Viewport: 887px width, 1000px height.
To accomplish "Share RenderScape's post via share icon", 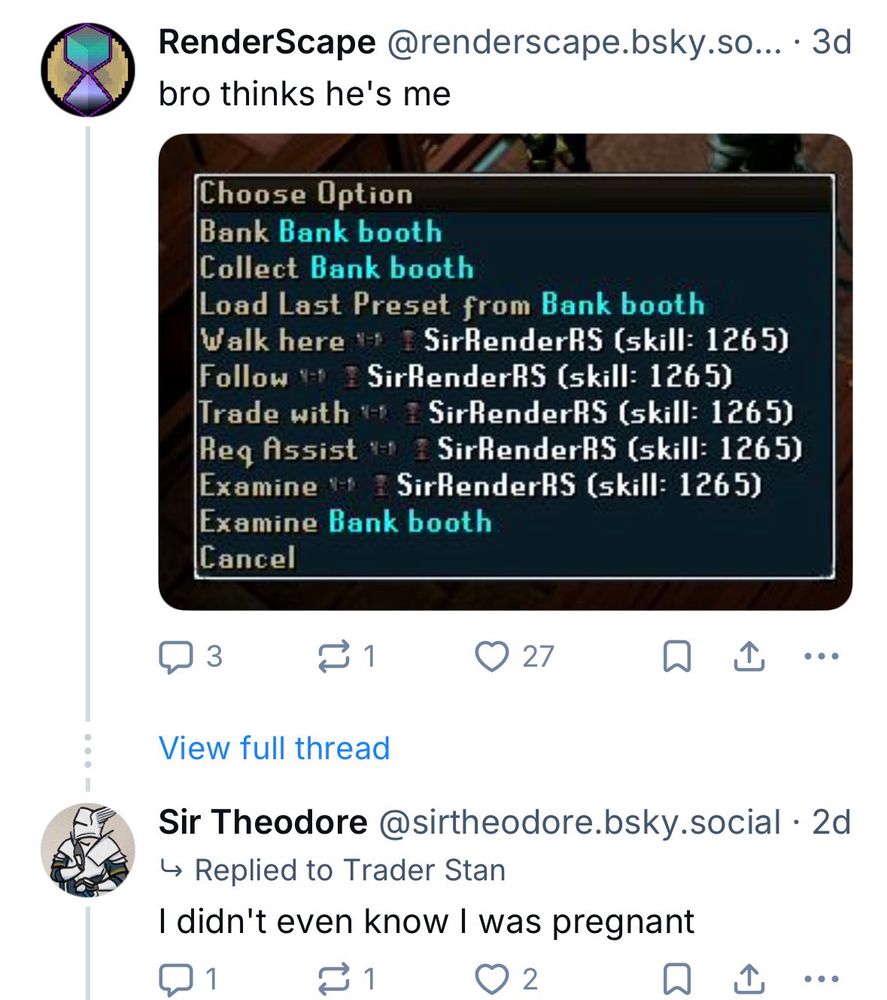I will pyautogui.click(x=749, y=656).
